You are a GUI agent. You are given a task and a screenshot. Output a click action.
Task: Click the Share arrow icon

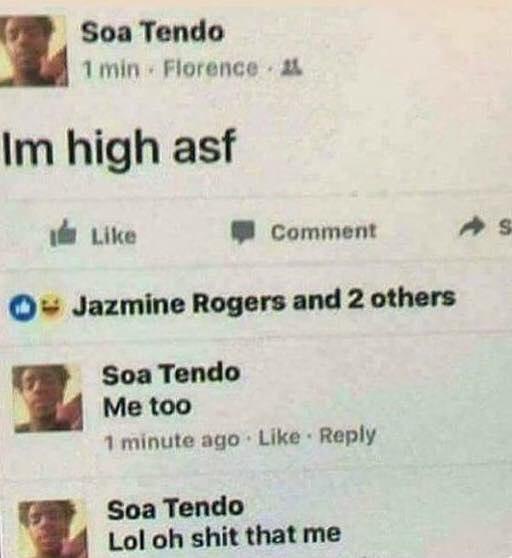point(472,229)
